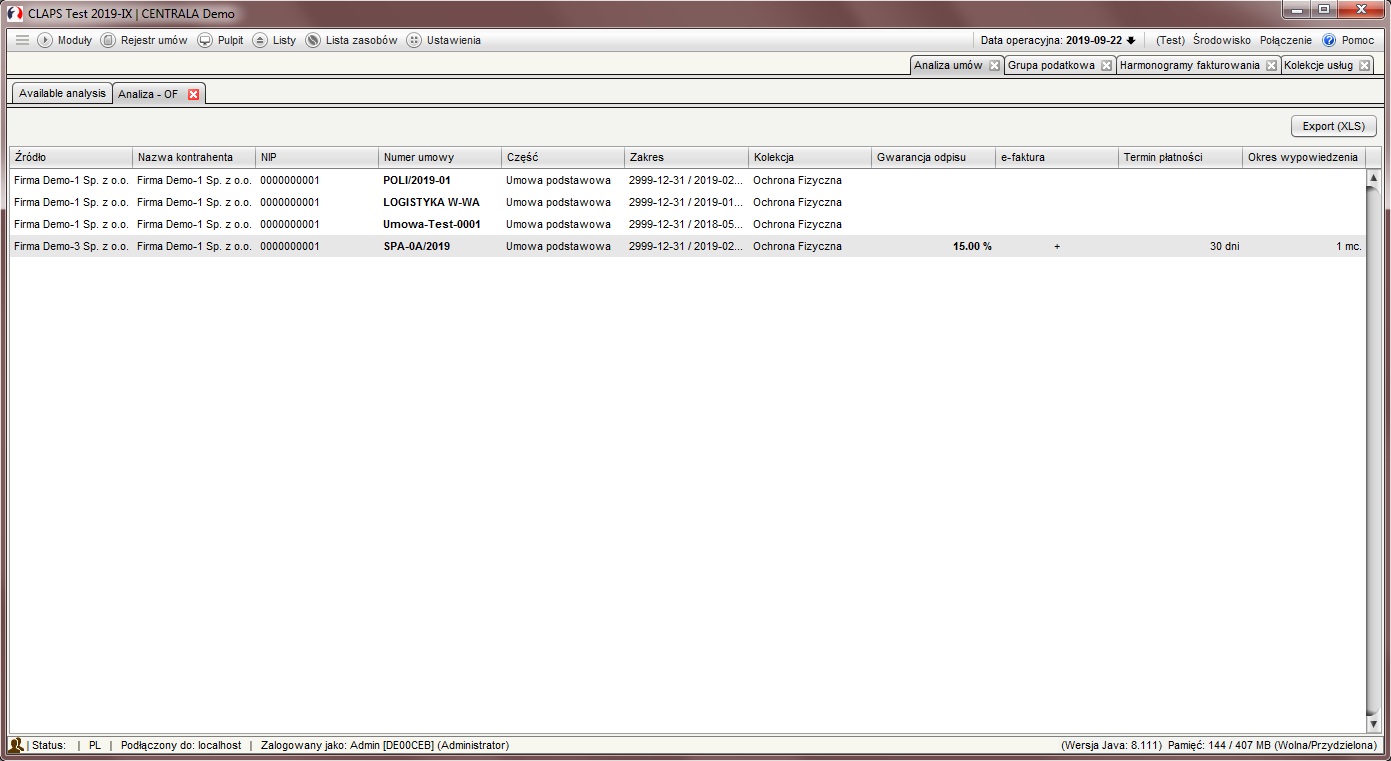Sort by Okres wypowiedzenia column header

coord(1304,157)
